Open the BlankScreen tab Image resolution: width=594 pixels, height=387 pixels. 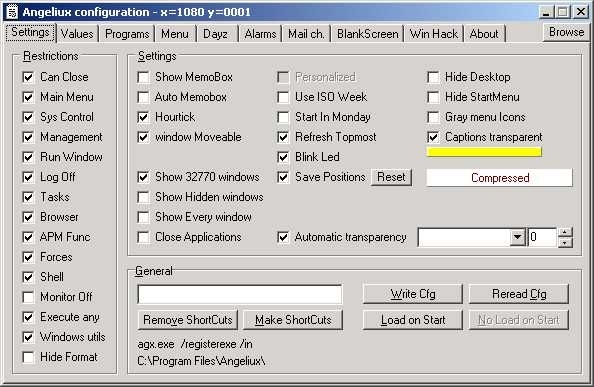pyautogui.click(x=367, y=34)
